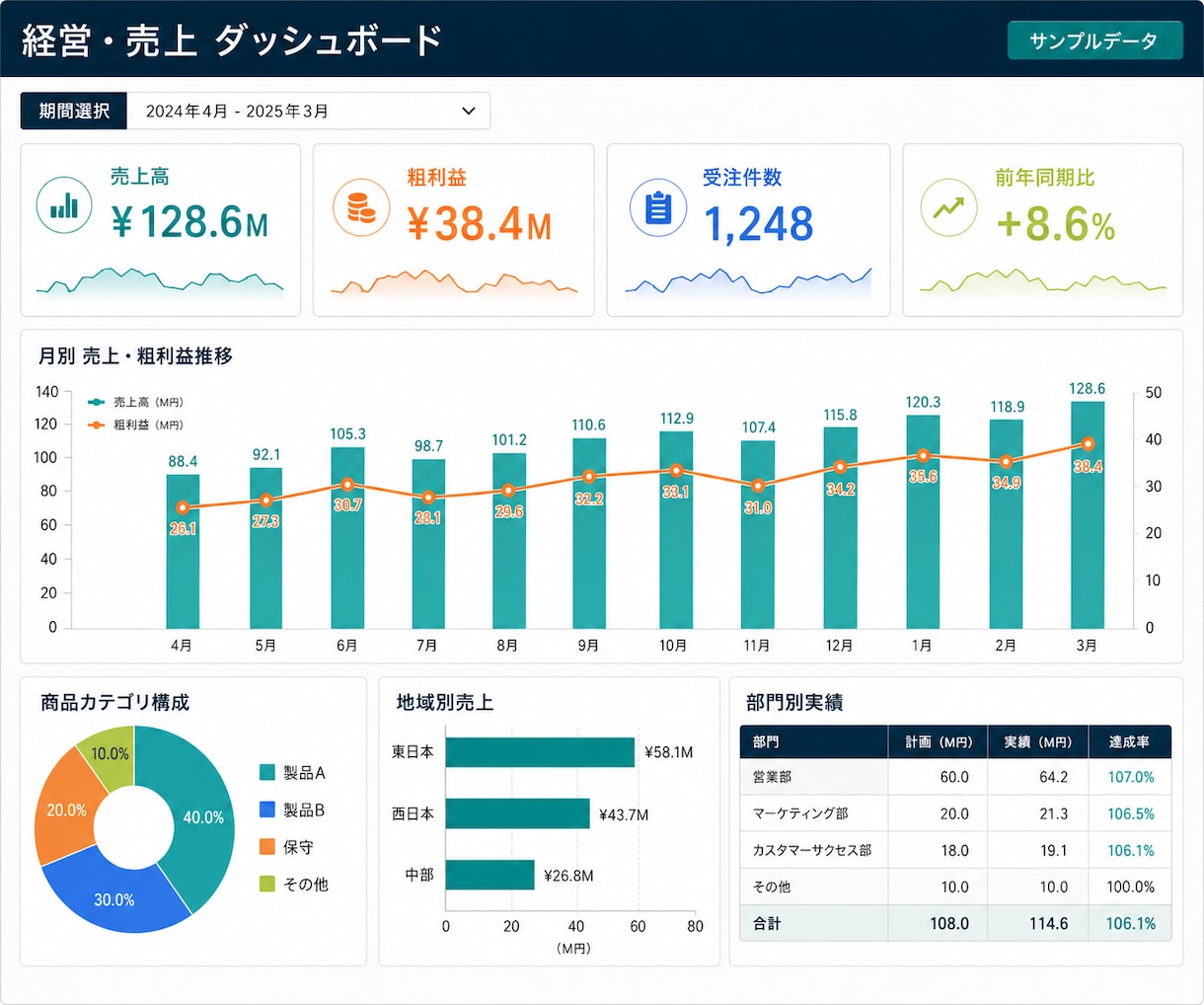
Task: Click the 西日本 bar showing ¥43.7M
Action: [x=518, y=813]
